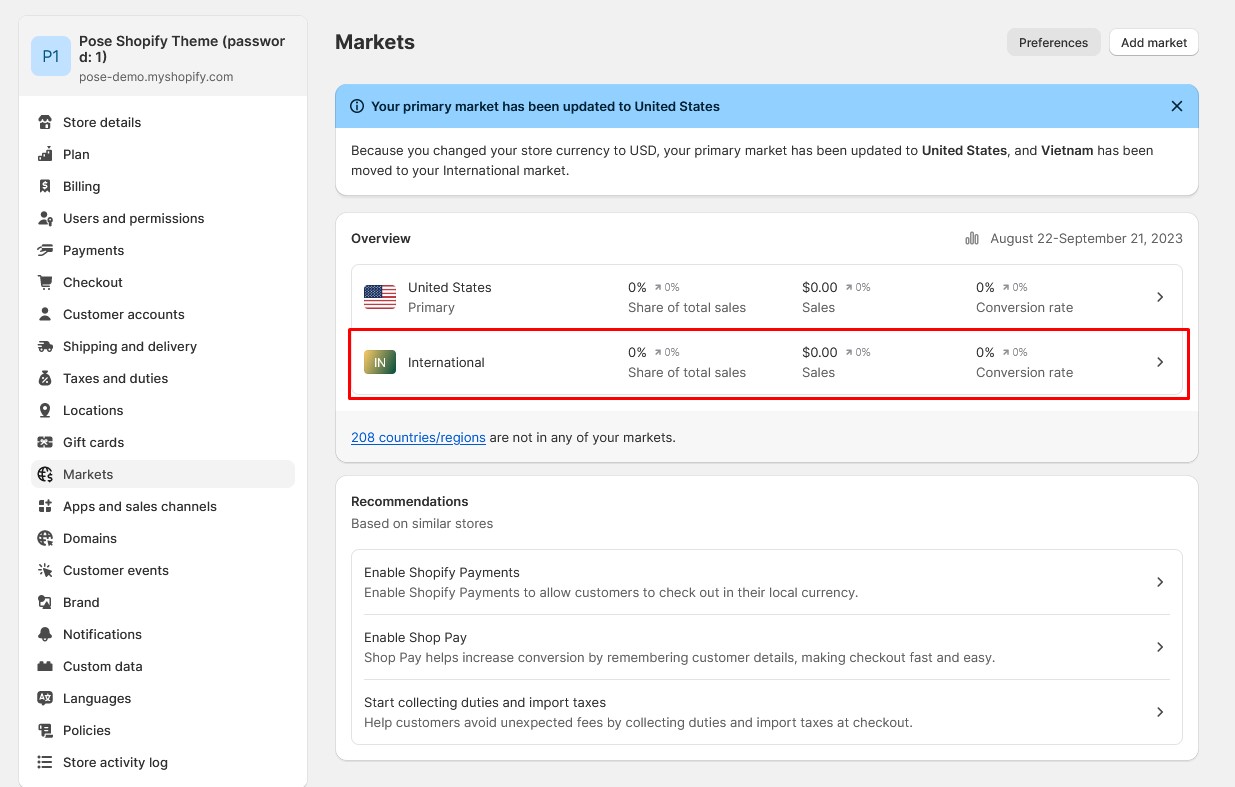Open Customer accounts settings
Viewport: 1235px width, 787px height.
point(163,314)
